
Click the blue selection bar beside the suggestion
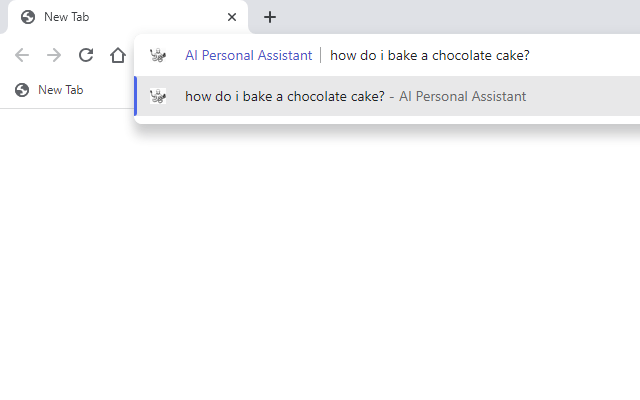[136, 96]
